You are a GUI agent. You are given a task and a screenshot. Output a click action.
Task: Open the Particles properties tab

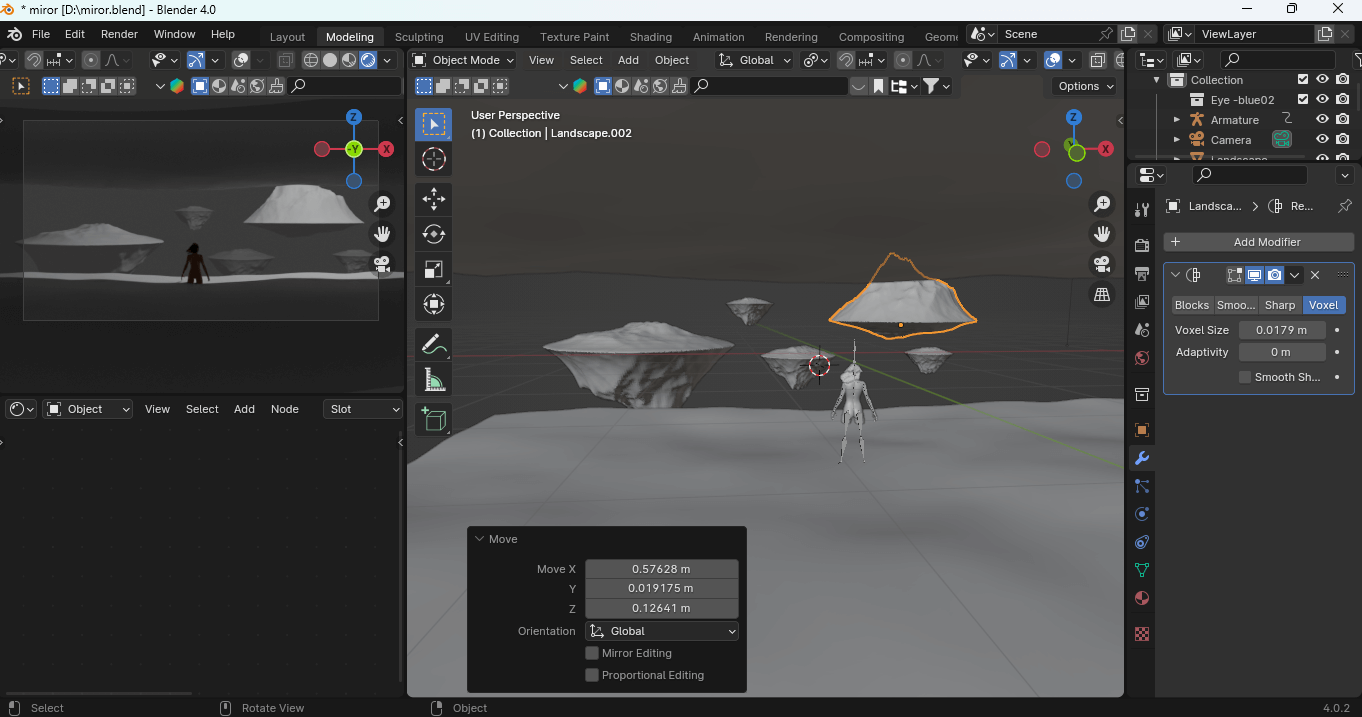coord(1142,486)
